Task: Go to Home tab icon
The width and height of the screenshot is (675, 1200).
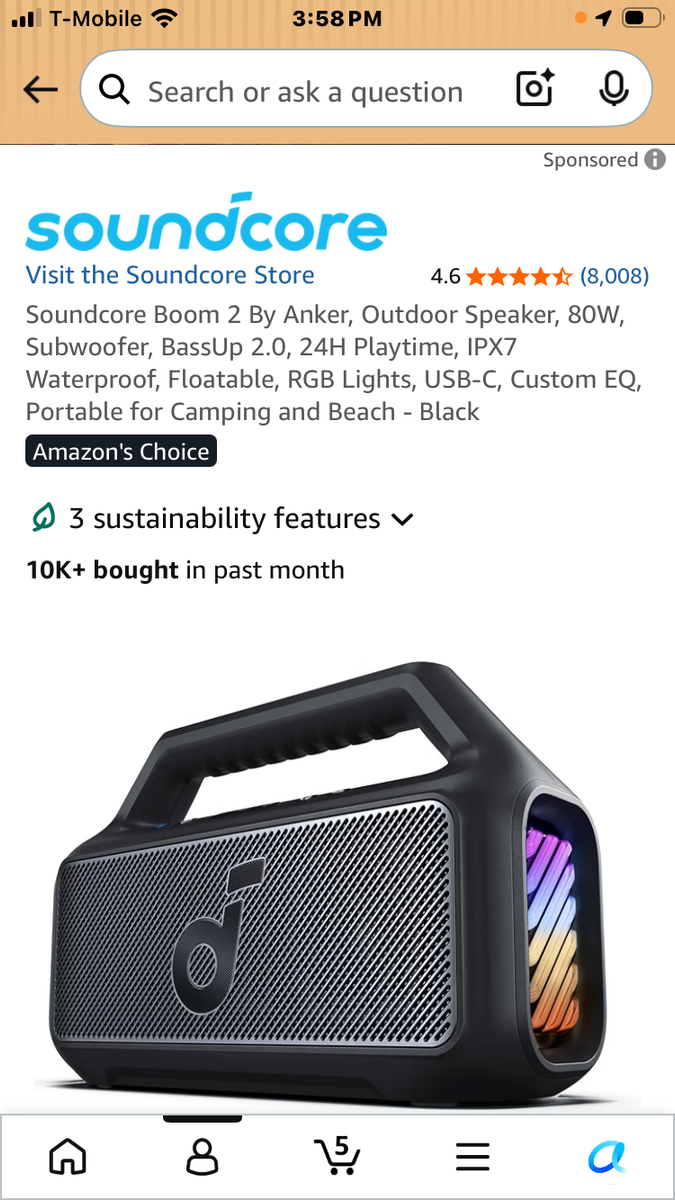Action: (67, 1159)
